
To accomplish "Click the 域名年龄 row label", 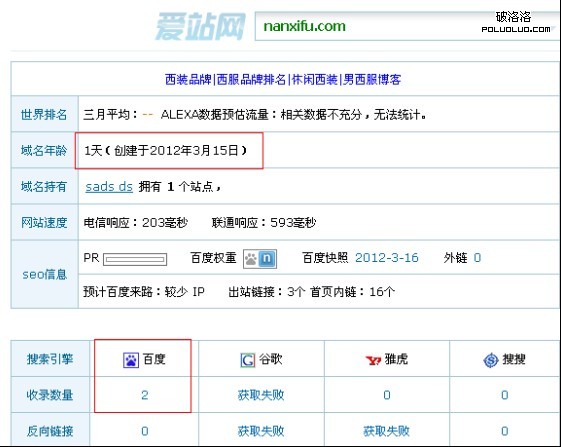I will pyautogui.click(x=44, y=150).
